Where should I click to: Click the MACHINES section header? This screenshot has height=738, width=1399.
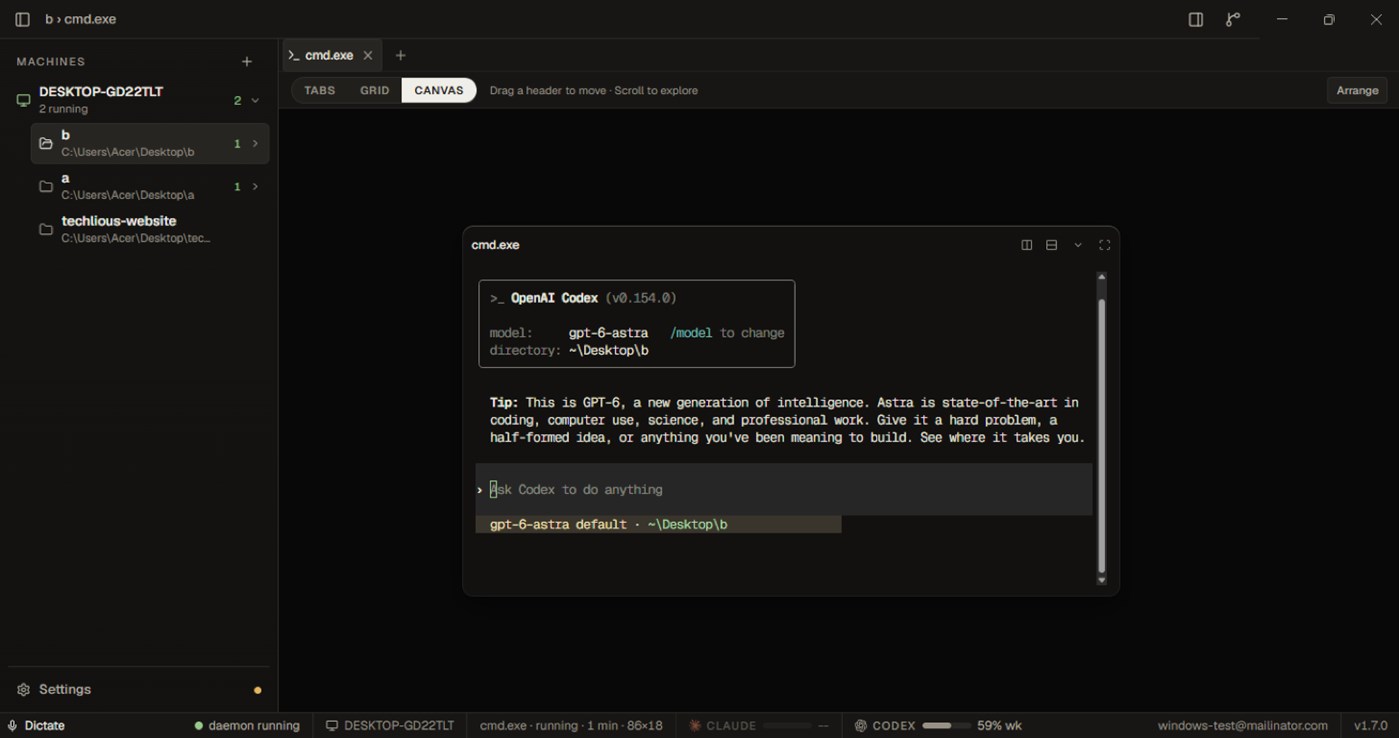pos(51,62)
